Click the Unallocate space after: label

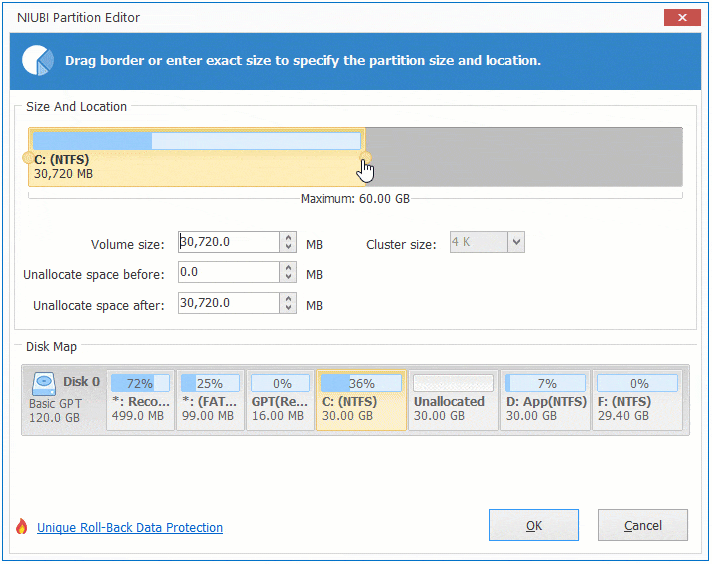pos(99,306)
